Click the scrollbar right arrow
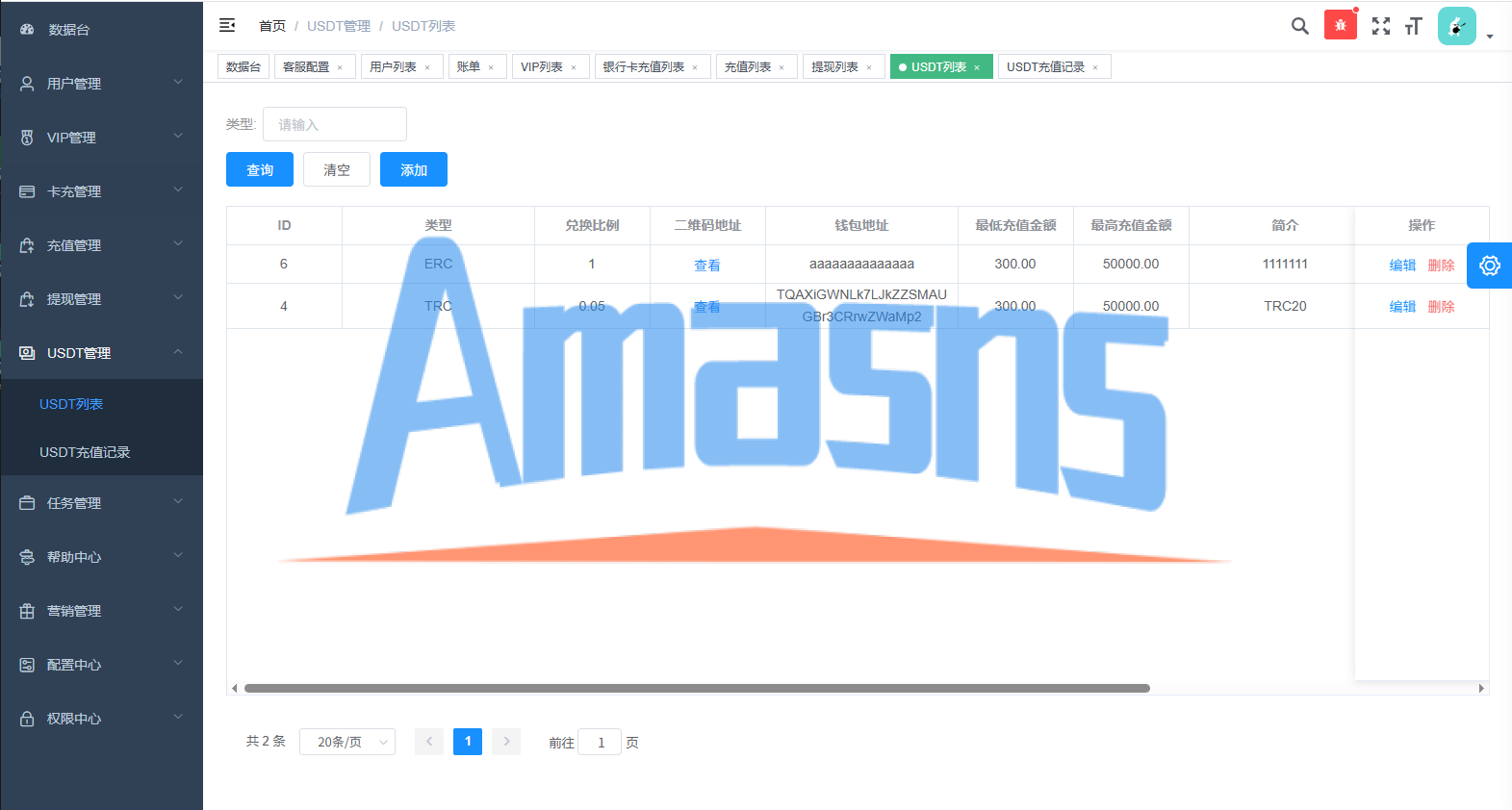The image size is (1512, 810). [1482, 688]
